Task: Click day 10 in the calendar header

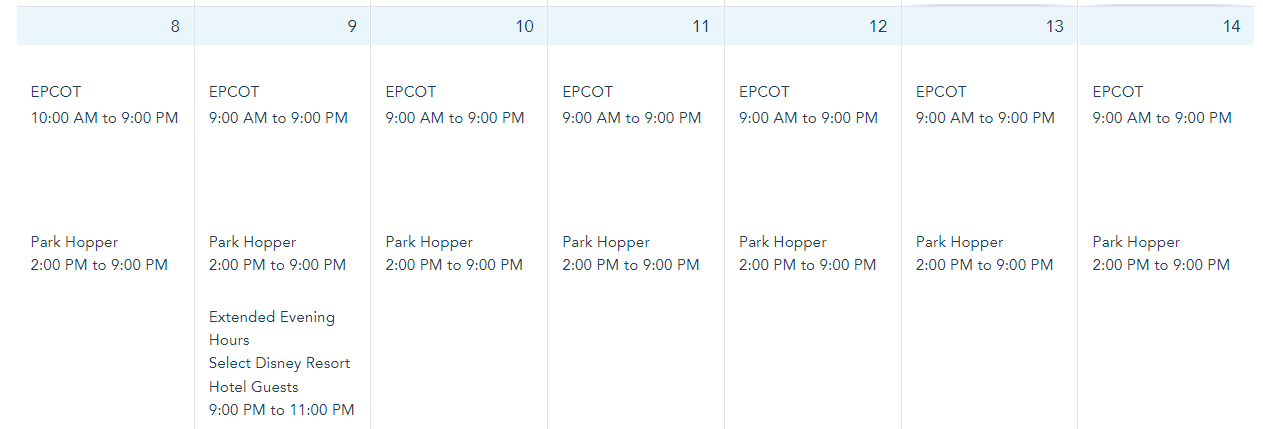Action: [x=525, y=27]
